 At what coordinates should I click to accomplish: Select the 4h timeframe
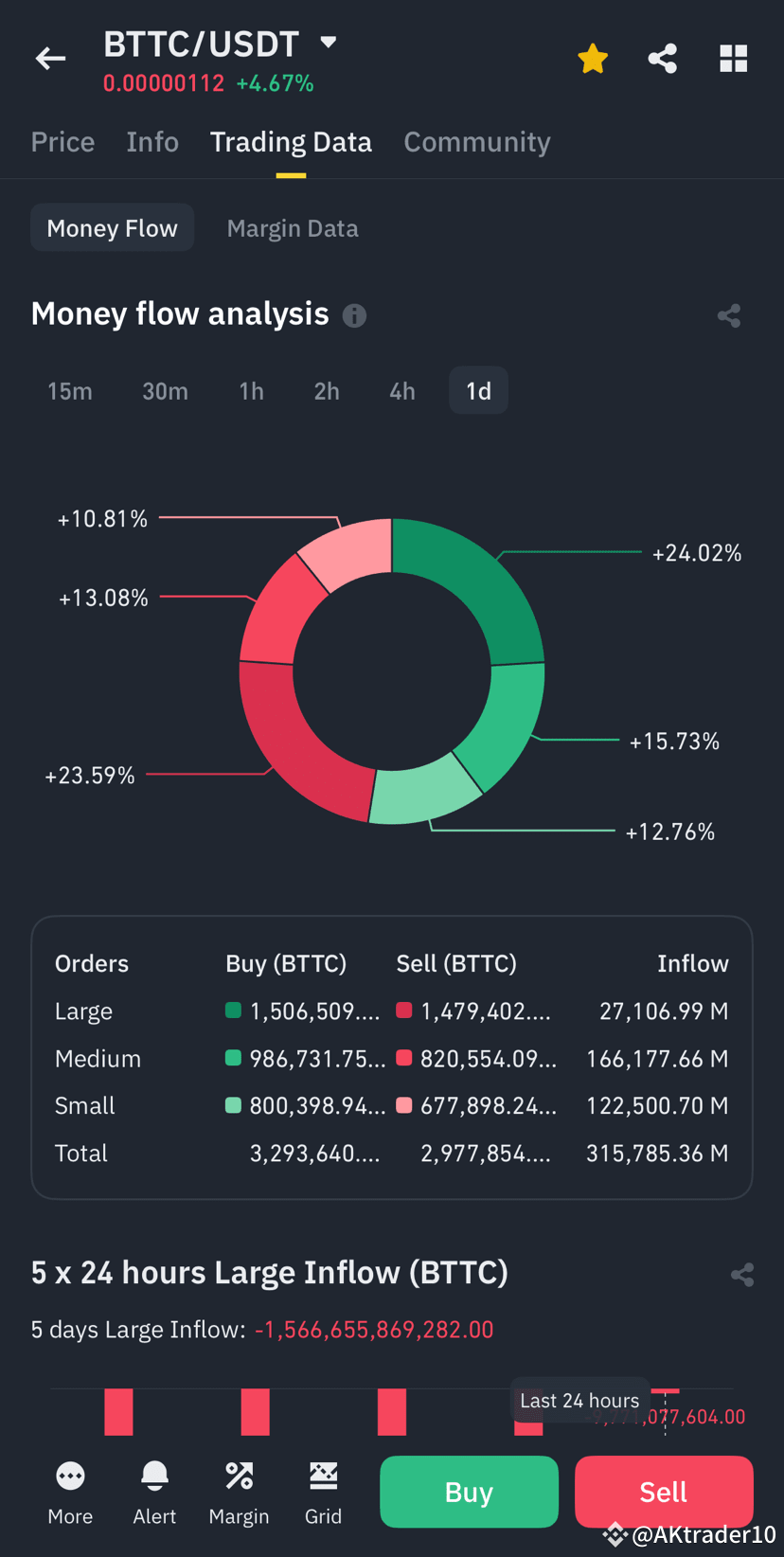(401, 390)
